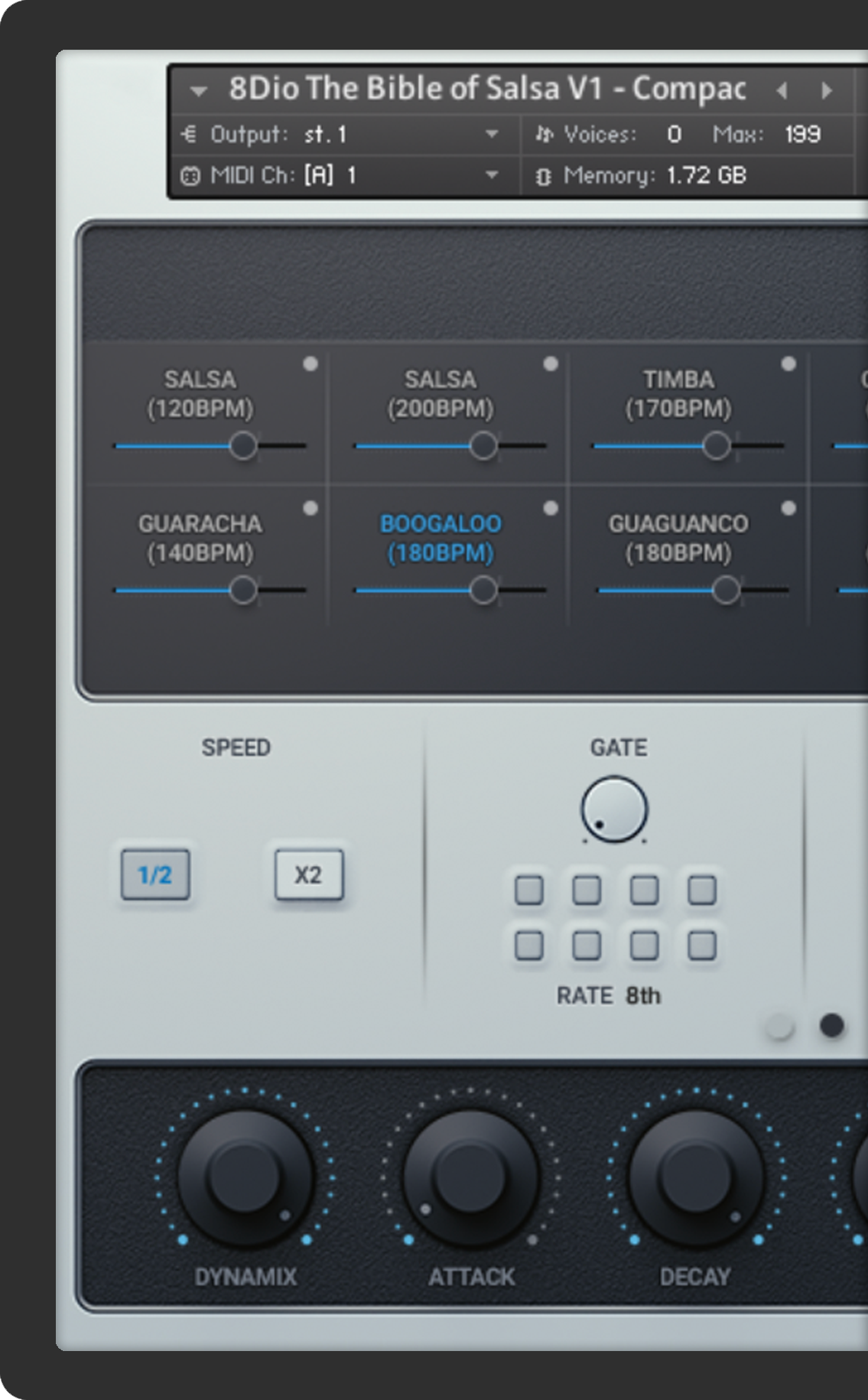Select the BOOGALOO (180BPM) style
Screen dimensions: 868x1400
pos(441,538)
